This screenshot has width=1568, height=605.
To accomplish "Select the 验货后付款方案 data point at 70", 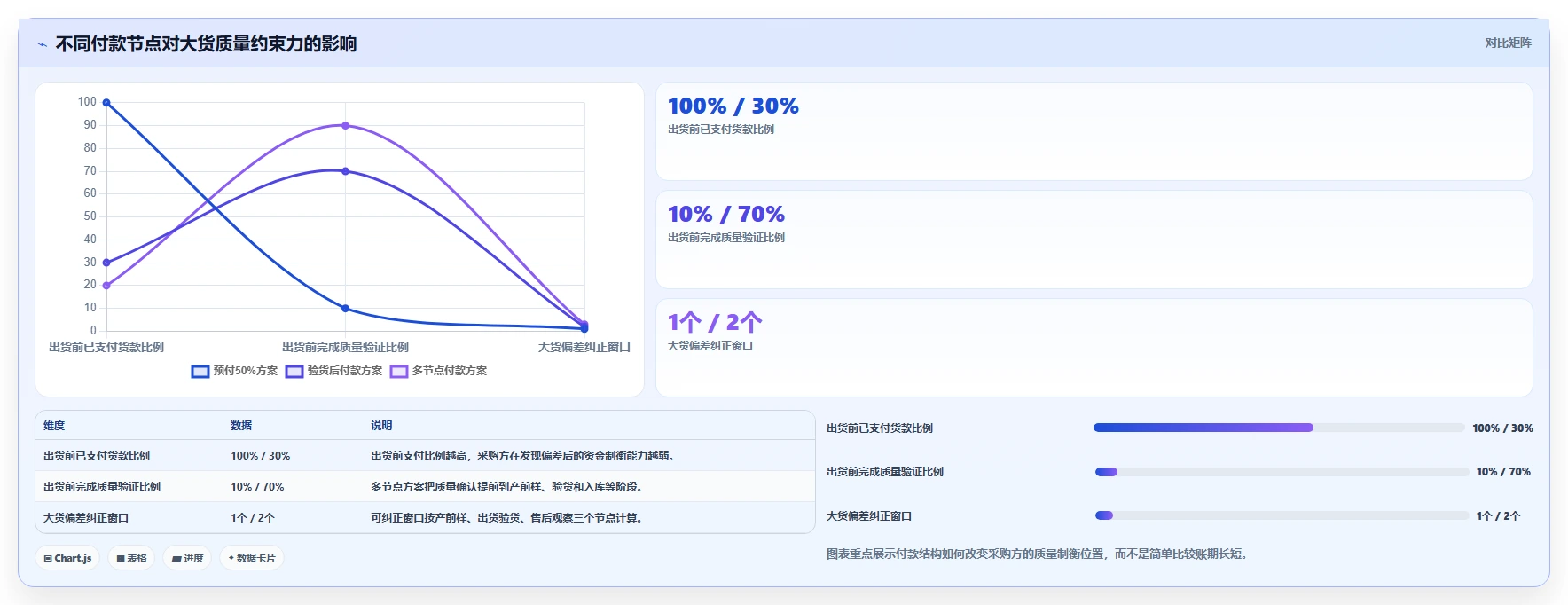I will [x=345, y=171].
